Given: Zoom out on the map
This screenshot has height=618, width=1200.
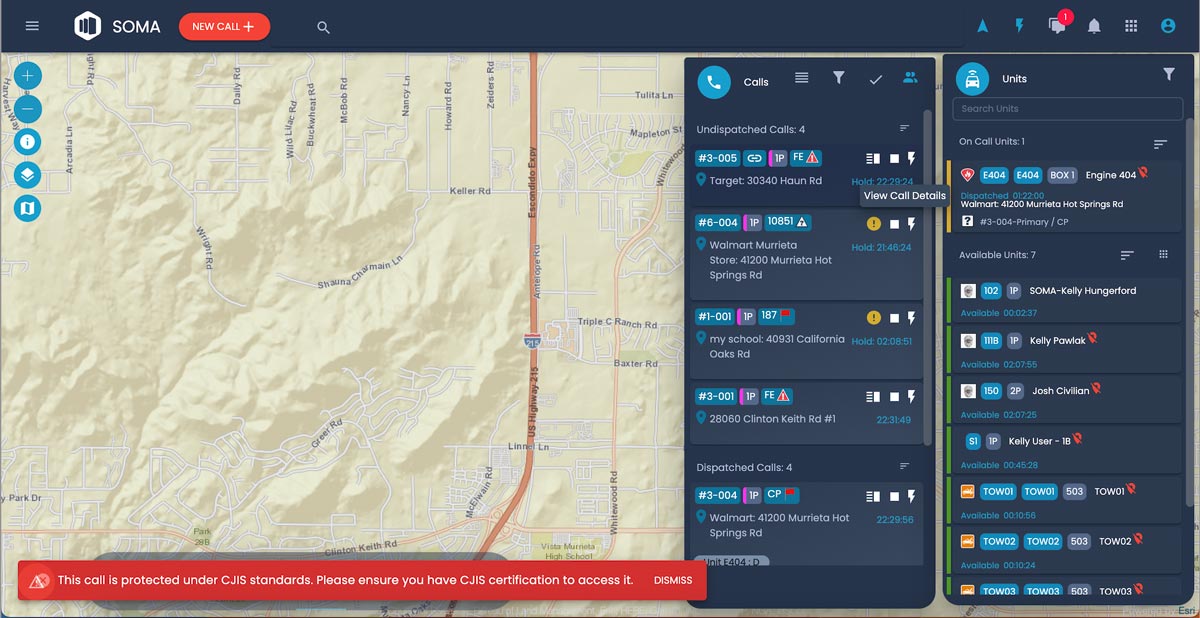Looking at the screenshot, I should click(x=28, y=108).
